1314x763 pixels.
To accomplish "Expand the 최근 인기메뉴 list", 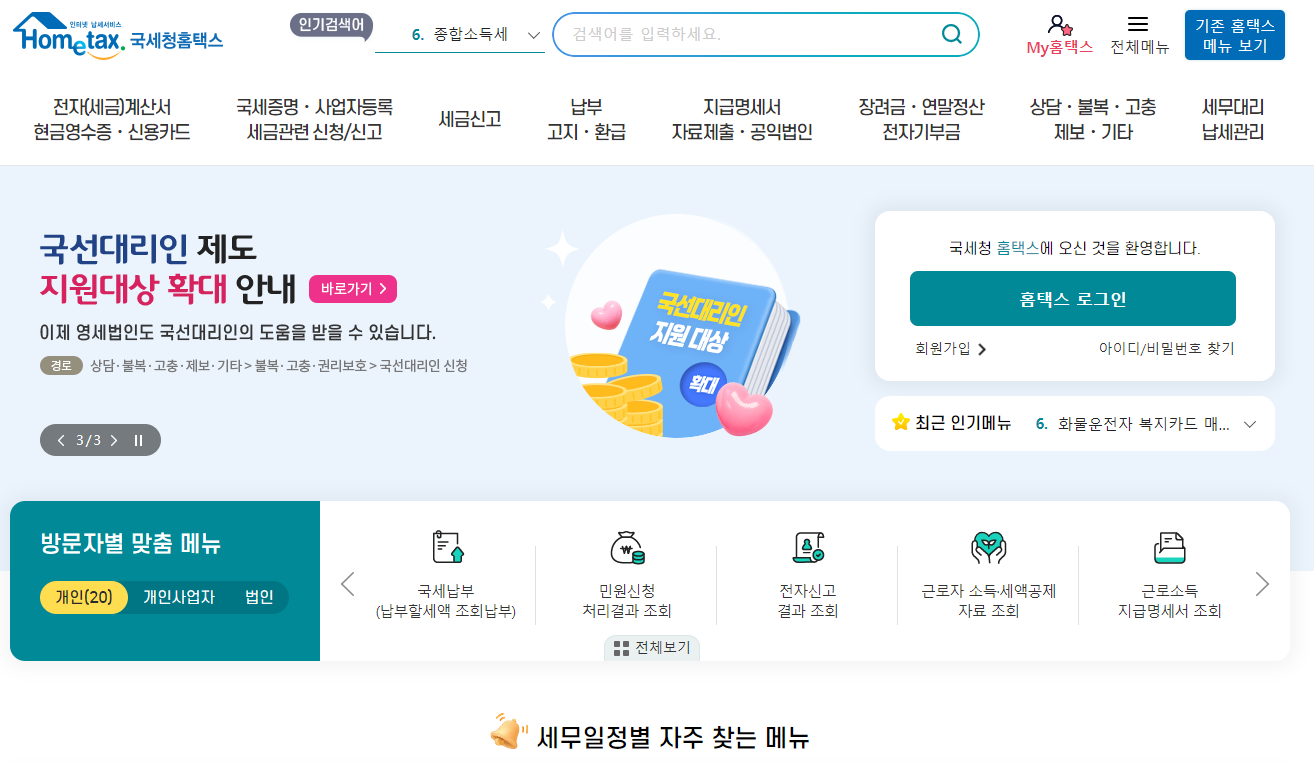I will click(1249, 423).
